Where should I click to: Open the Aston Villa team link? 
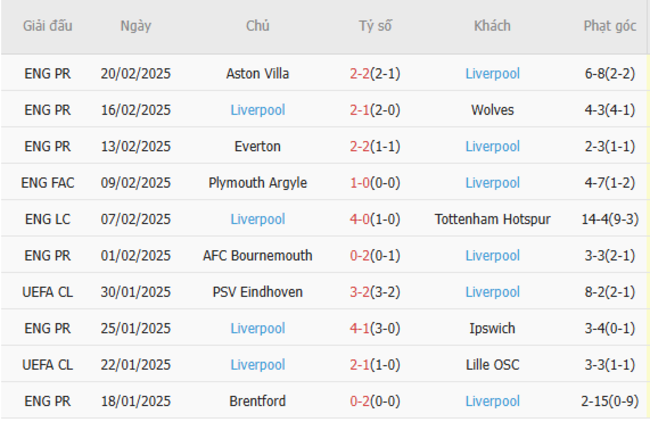click(x=257, y=73)
